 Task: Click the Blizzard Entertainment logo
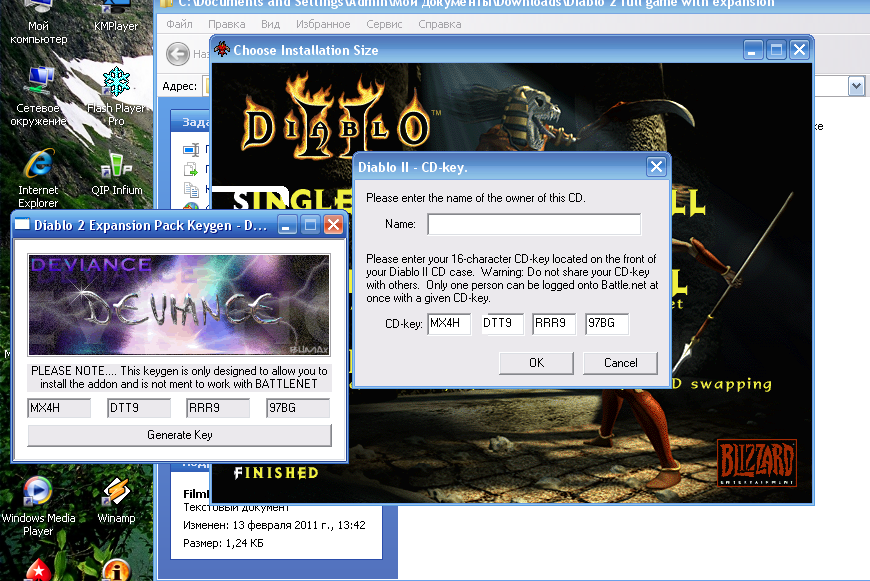click(757, 462)
